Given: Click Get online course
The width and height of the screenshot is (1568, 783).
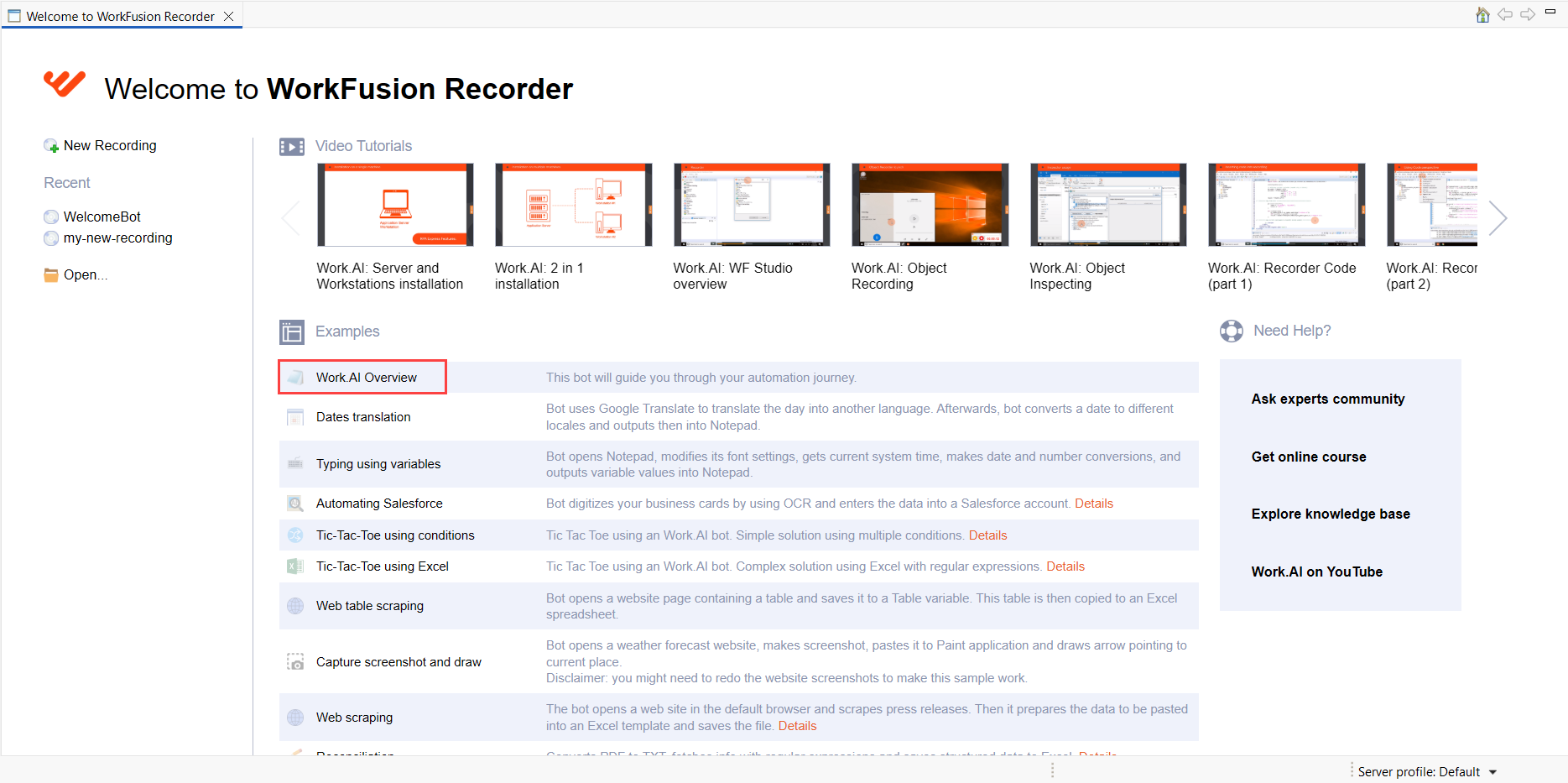Looking at the screenshot, I should (x=1309, y=457).
